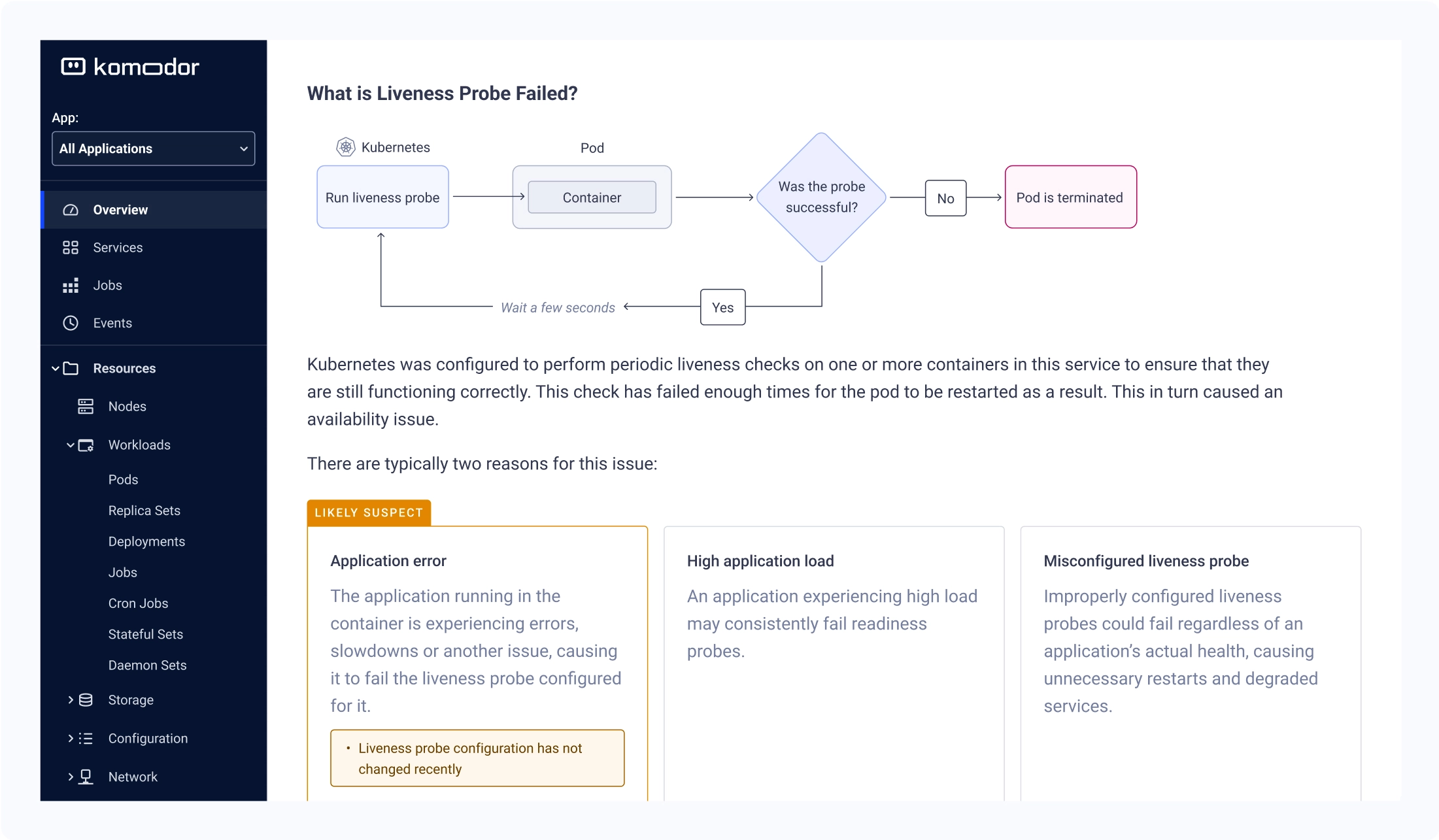
Task: Collapse the Workloads tree chevron
Action: (x=71, y=445)
